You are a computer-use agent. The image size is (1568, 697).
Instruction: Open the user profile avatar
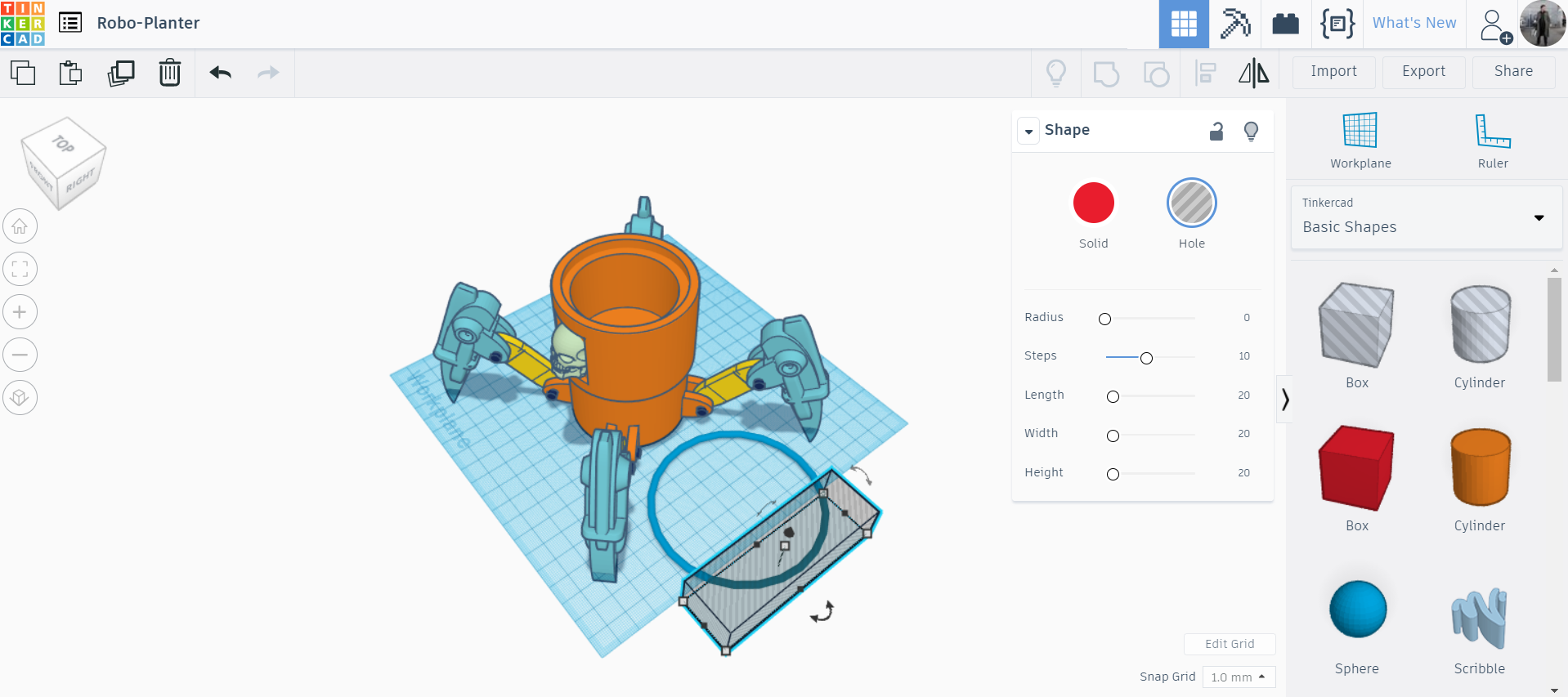[1543, 24]
